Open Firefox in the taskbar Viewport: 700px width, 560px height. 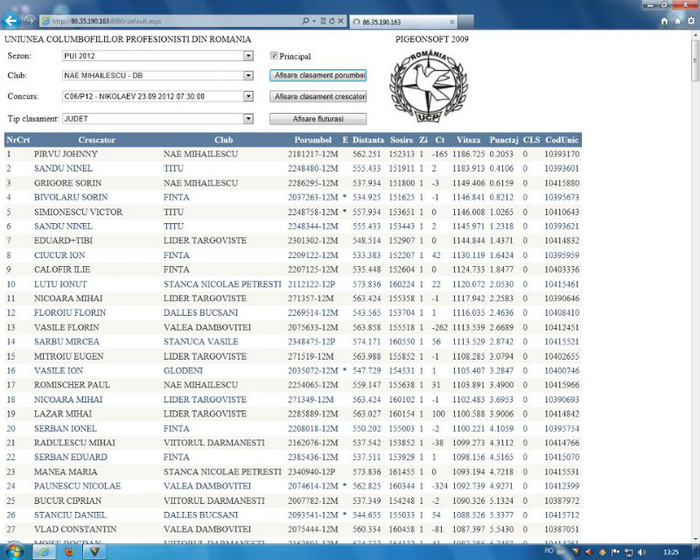click(x=69, y=552)
